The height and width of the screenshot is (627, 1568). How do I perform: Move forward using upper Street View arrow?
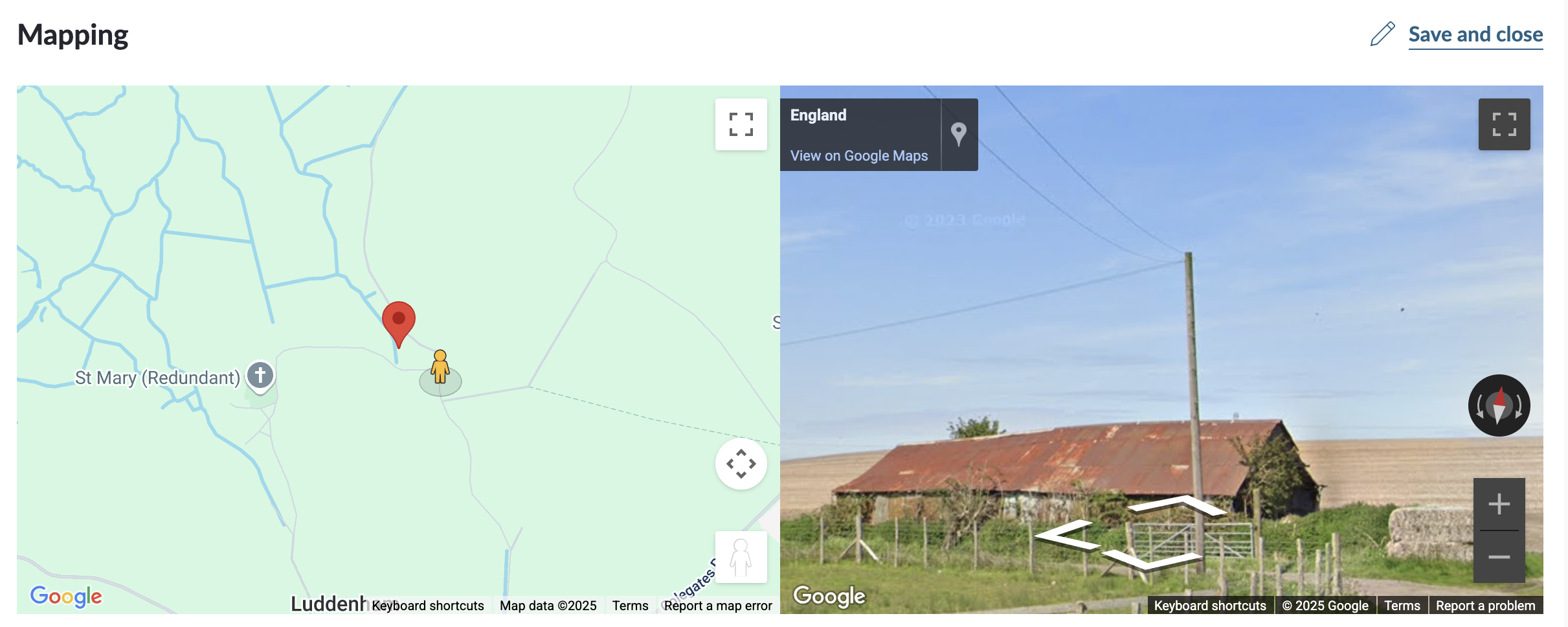click(1178, 505)
